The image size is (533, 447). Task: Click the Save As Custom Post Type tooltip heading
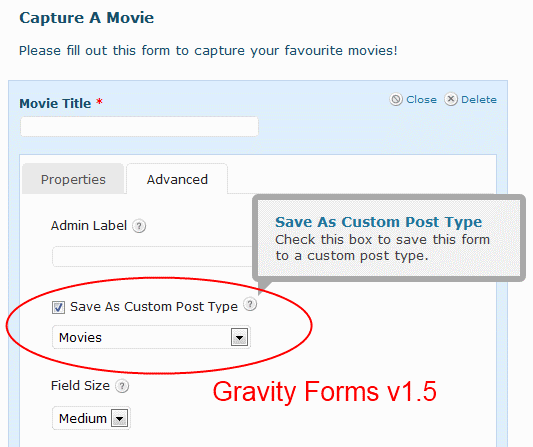pyautogui.click(x=379, y=222)
